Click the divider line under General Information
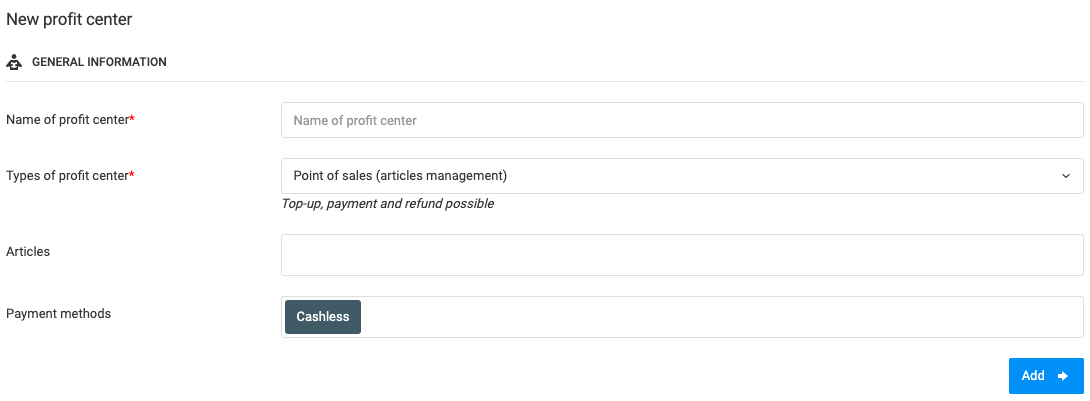Viewport: 1090px width, 401px height. (544, 81)
